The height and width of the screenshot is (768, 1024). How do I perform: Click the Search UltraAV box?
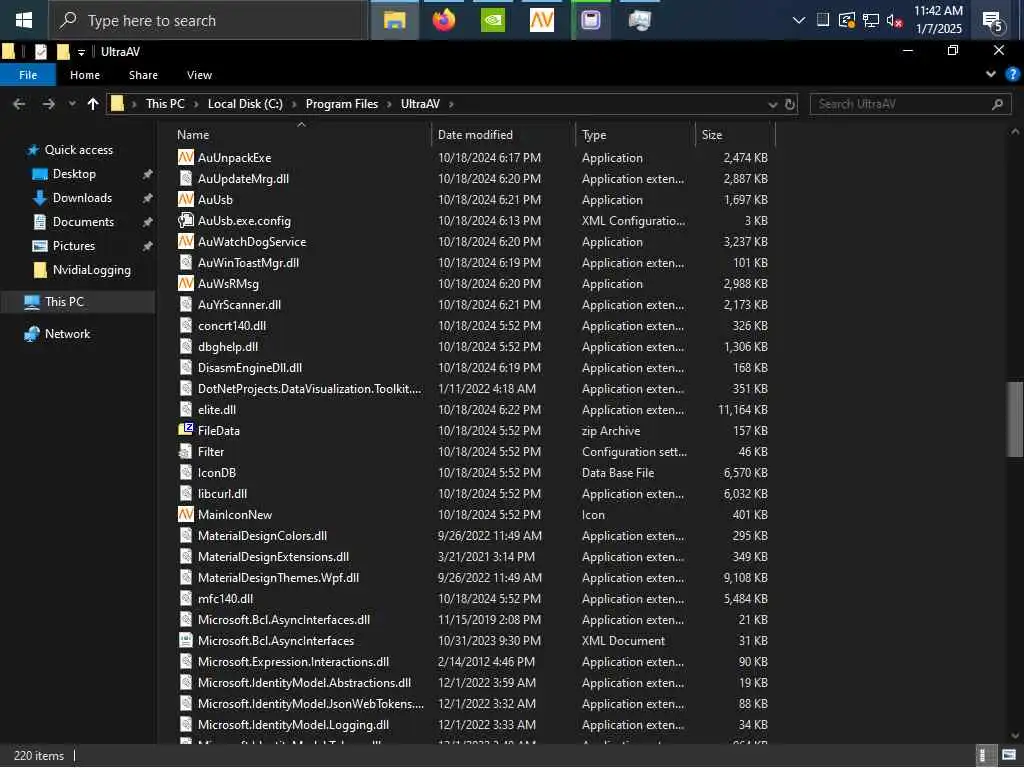pos(910,104)
